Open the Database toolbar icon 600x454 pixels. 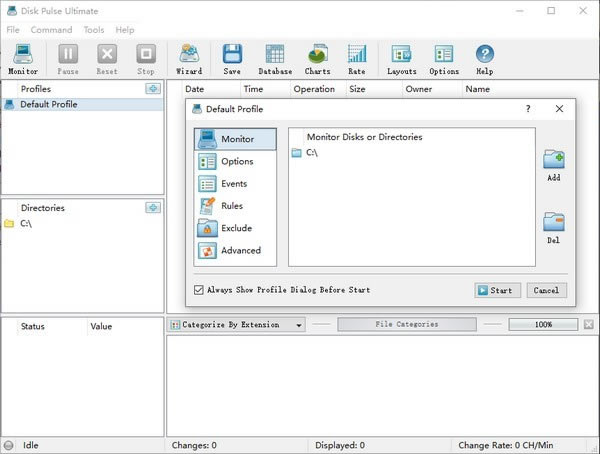coord(275,58)
